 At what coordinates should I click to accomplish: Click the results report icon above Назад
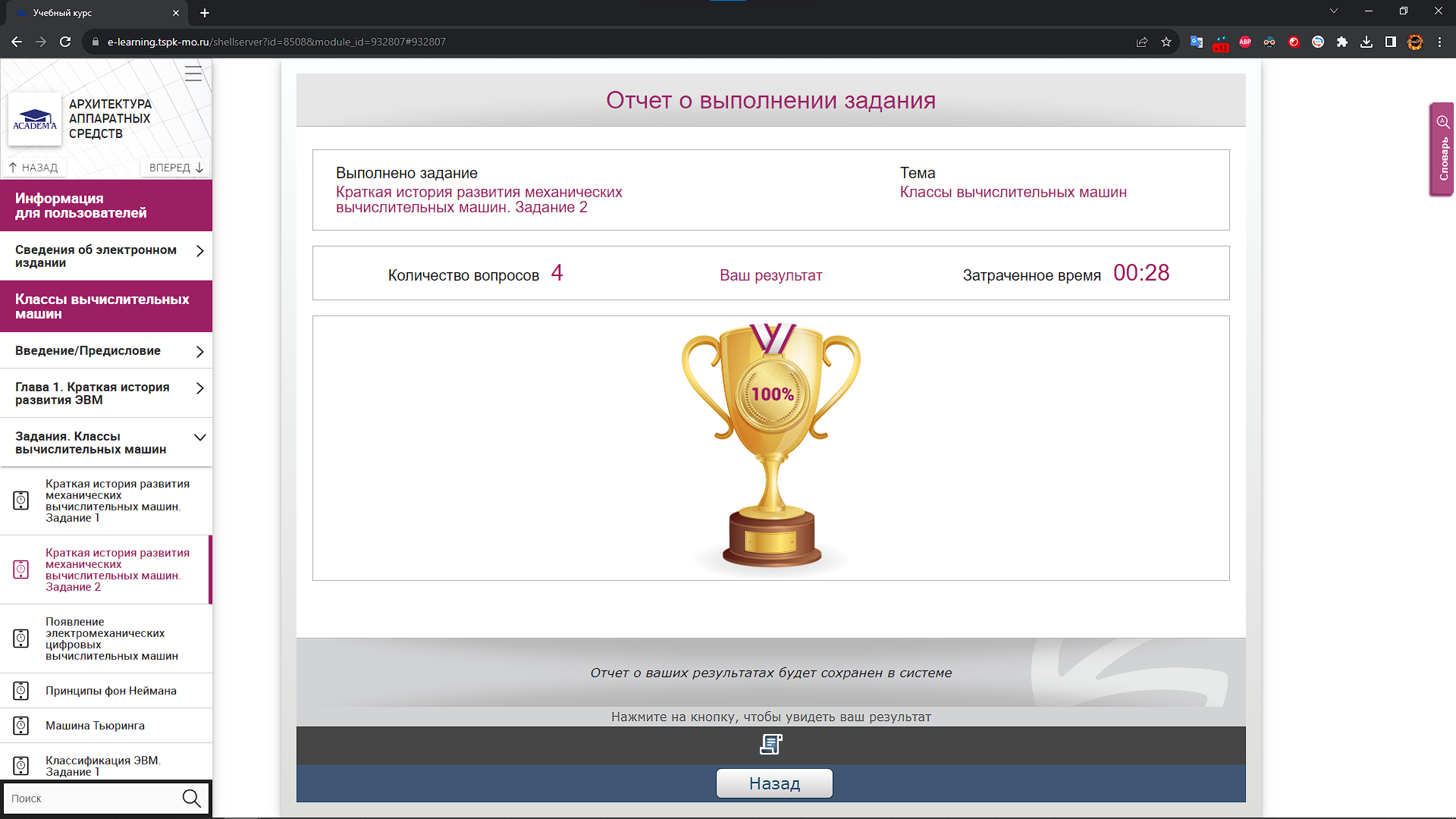770,745
